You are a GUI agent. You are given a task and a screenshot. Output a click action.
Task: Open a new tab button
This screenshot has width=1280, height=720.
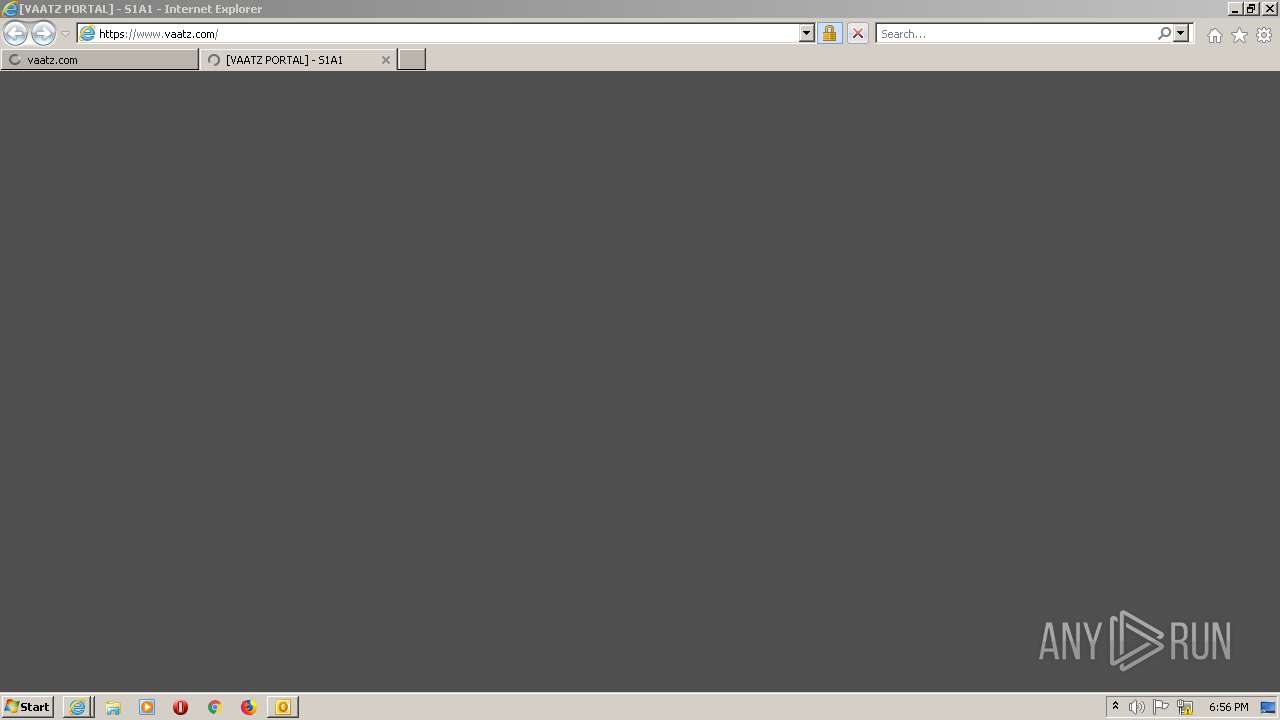pyautogui.click(x=412, y=60)
